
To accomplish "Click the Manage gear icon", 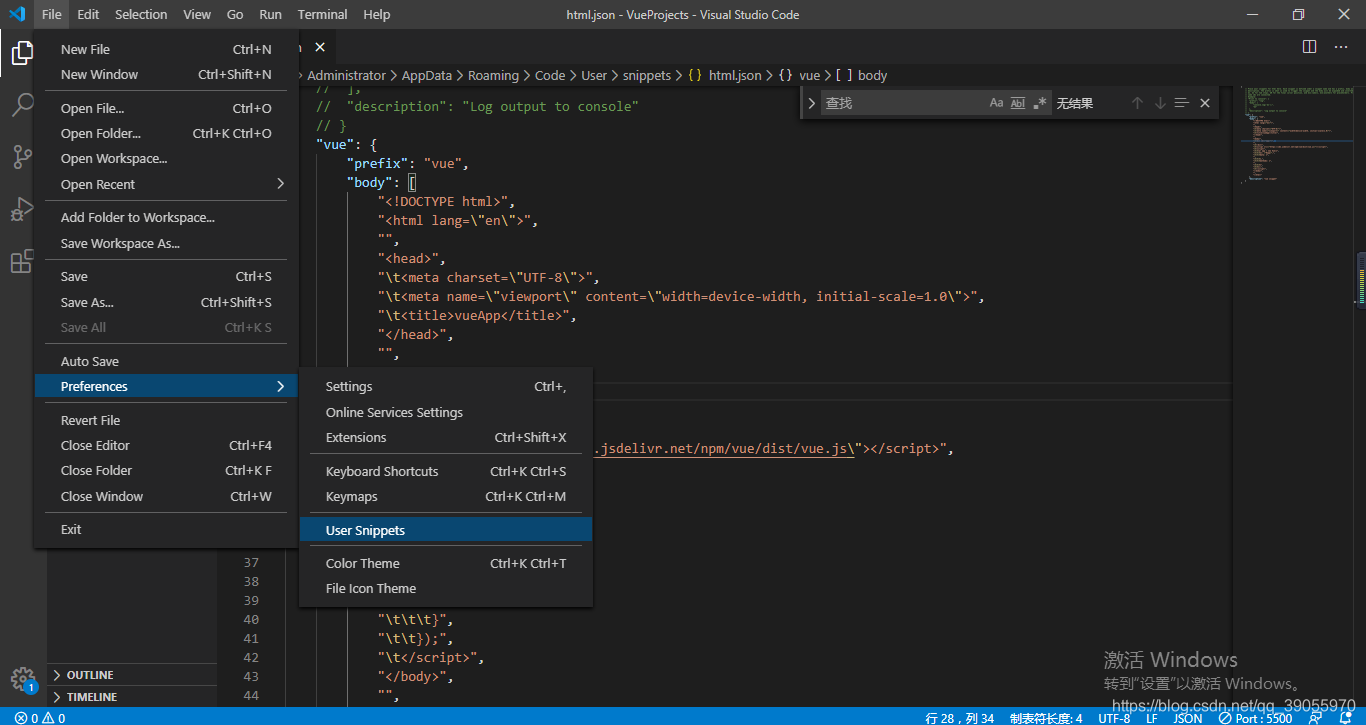I will tap(22, 679).
